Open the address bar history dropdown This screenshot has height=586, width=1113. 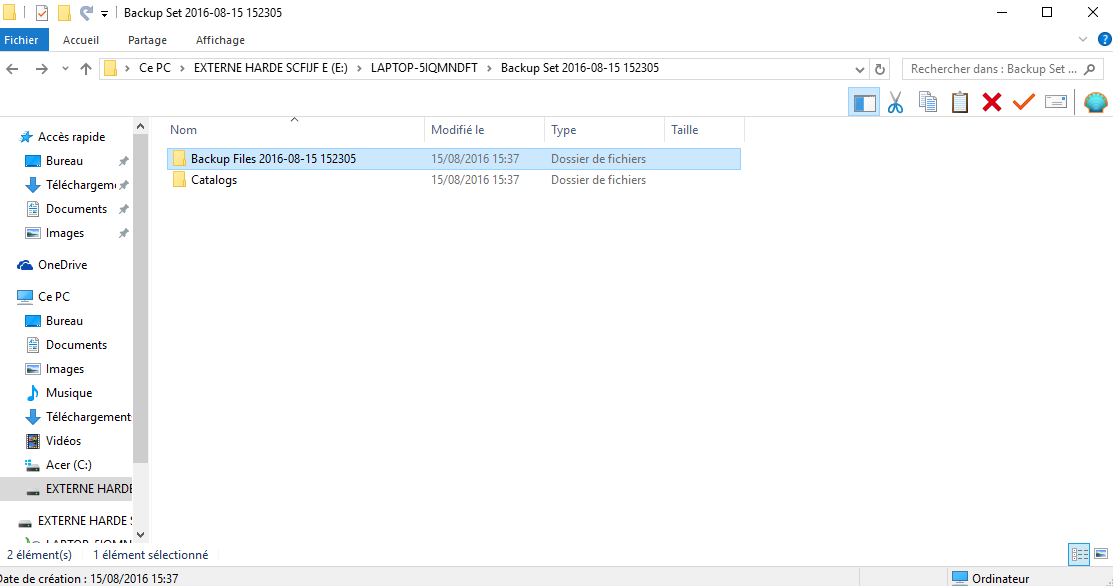pos(860,70)
